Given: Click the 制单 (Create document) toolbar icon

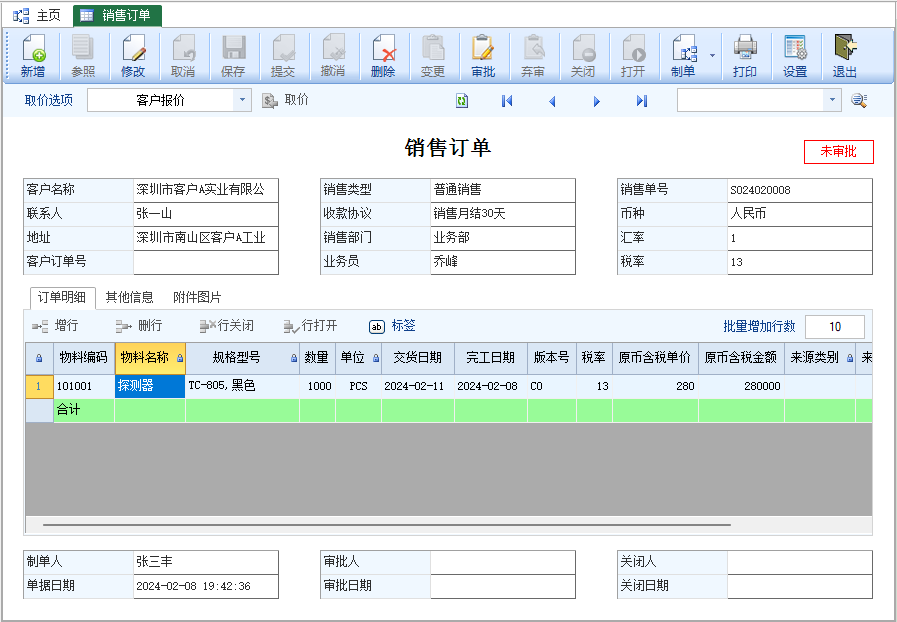Looking at the screenshot, I should click(x=683, y=56).
